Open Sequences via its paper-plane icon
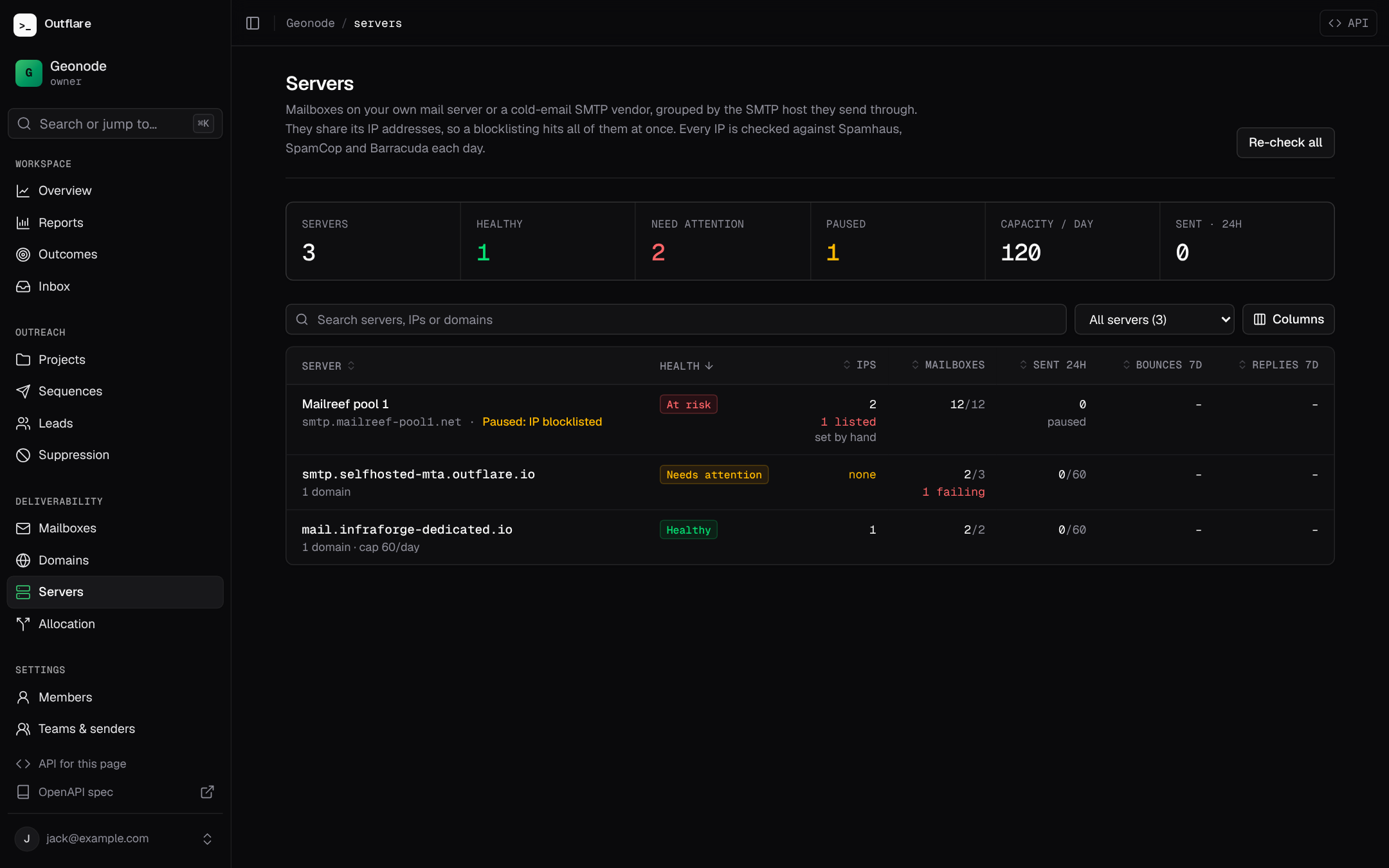Screen dimensions: 1389x868 click(23, 392)
